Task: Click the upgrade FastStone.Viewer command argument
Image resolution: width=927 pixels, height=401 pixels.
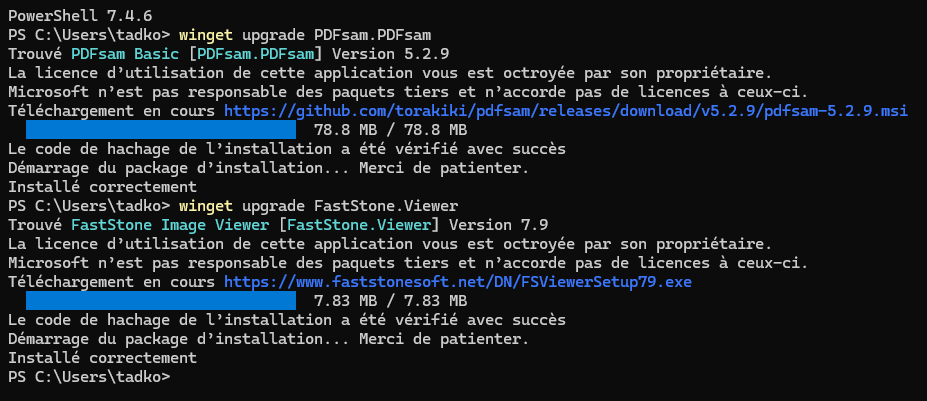Action: coord(350,206)
